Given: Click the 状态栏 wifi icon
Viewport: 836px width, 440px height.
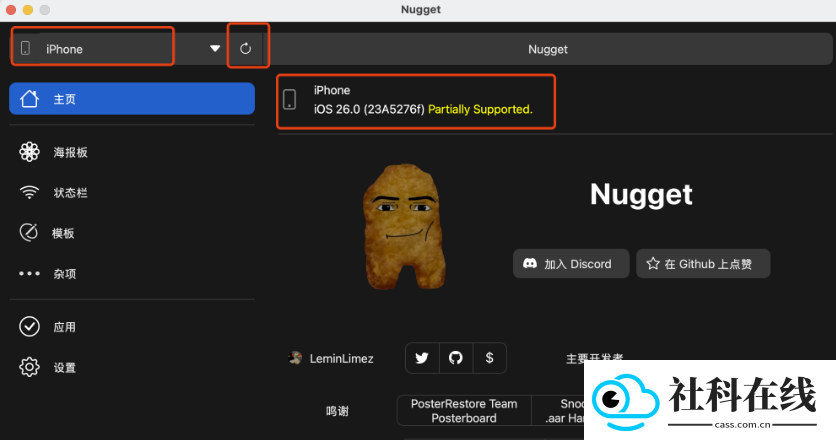Looking at the screenshot, I should [29, 193].
